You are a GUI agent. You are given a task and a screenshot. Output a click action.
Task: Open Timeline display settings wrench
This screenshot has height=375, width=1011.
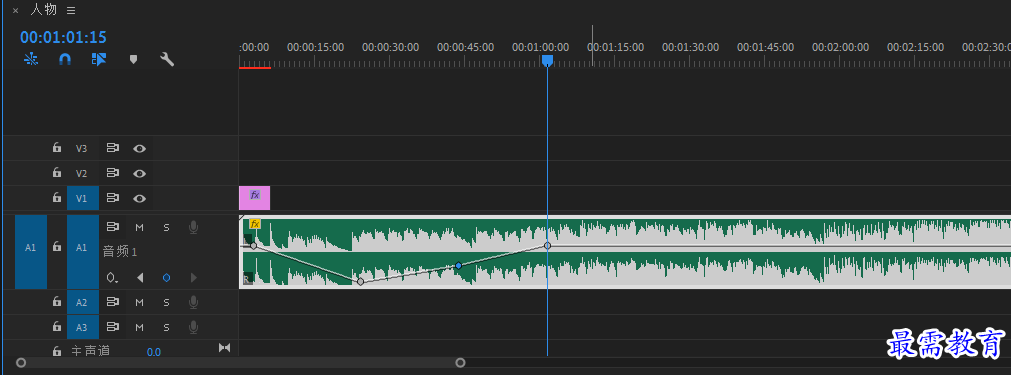pyautogui.click(x=167, y=59)
